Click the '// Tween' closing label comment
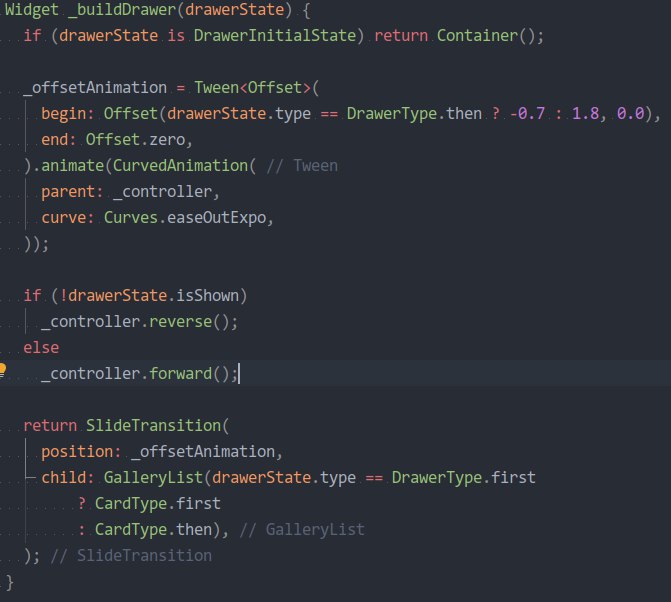Screen dimensions: 671x602 302,166
